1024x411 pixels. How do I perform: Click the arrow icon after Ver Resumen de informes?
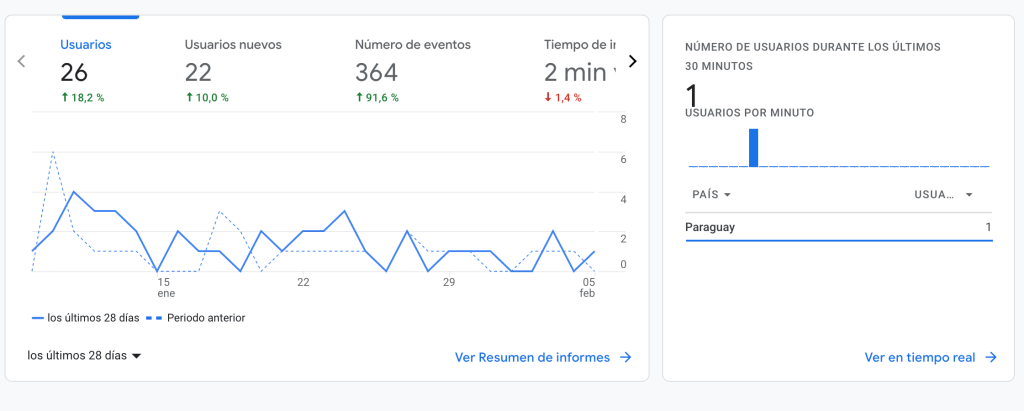click(625, 357)
